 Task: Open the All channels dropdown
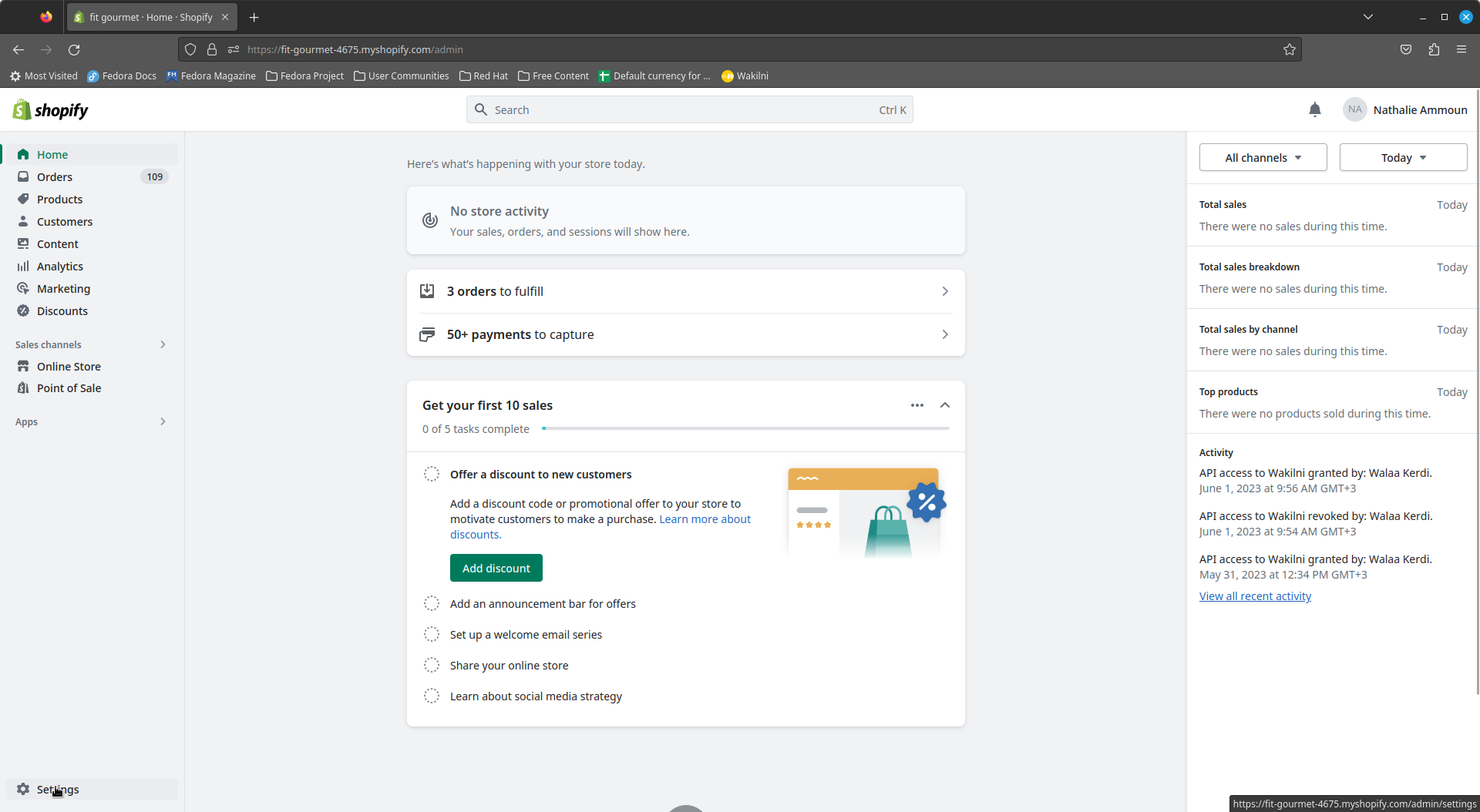pyautogui.click(x=1263, y=157)
